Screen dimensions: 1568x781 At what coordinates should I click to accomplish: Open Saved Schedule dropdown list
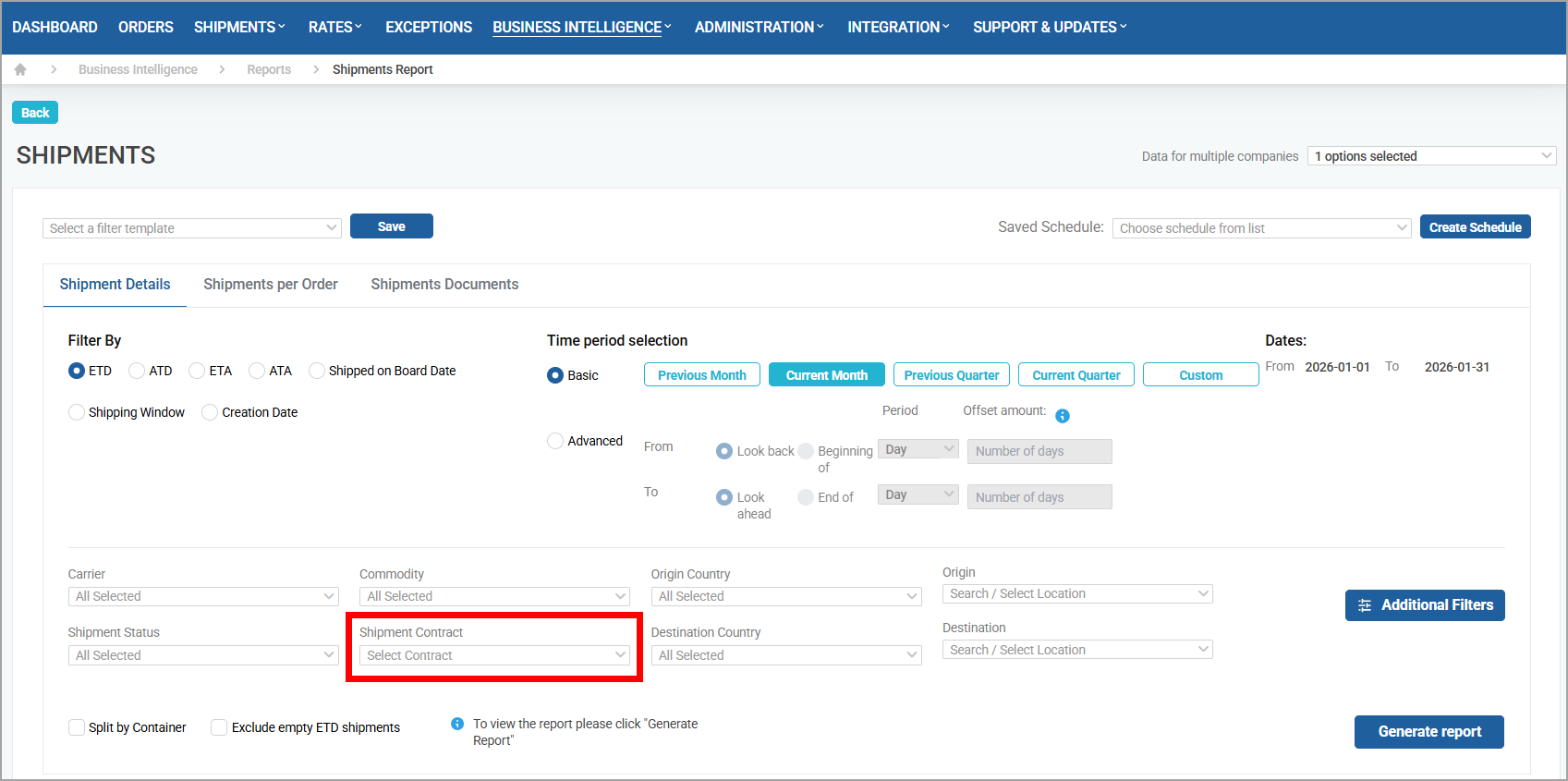click(x=1262, y=228)
